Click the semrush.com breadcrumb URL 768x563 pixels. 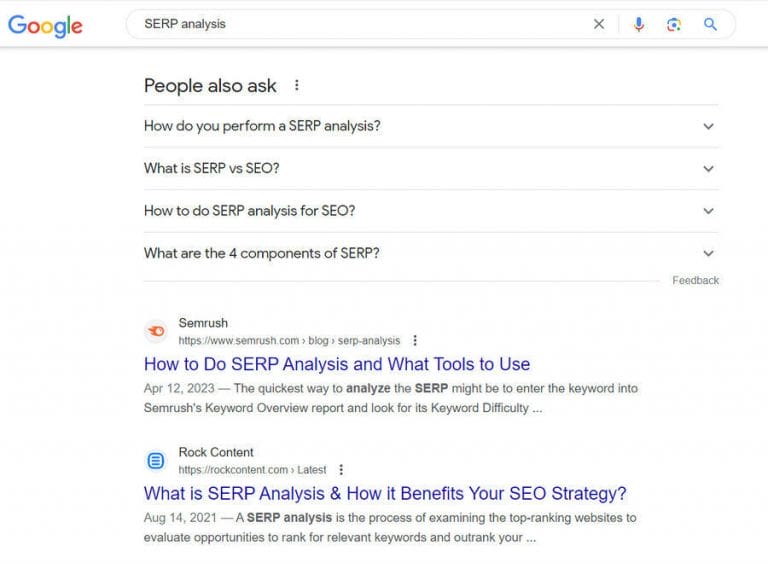click(289, 340)
